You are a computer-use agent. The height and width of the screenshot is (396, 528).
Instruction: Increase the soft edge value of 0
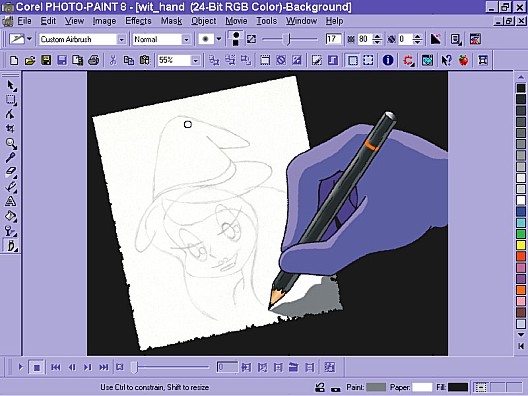(418, 36)
